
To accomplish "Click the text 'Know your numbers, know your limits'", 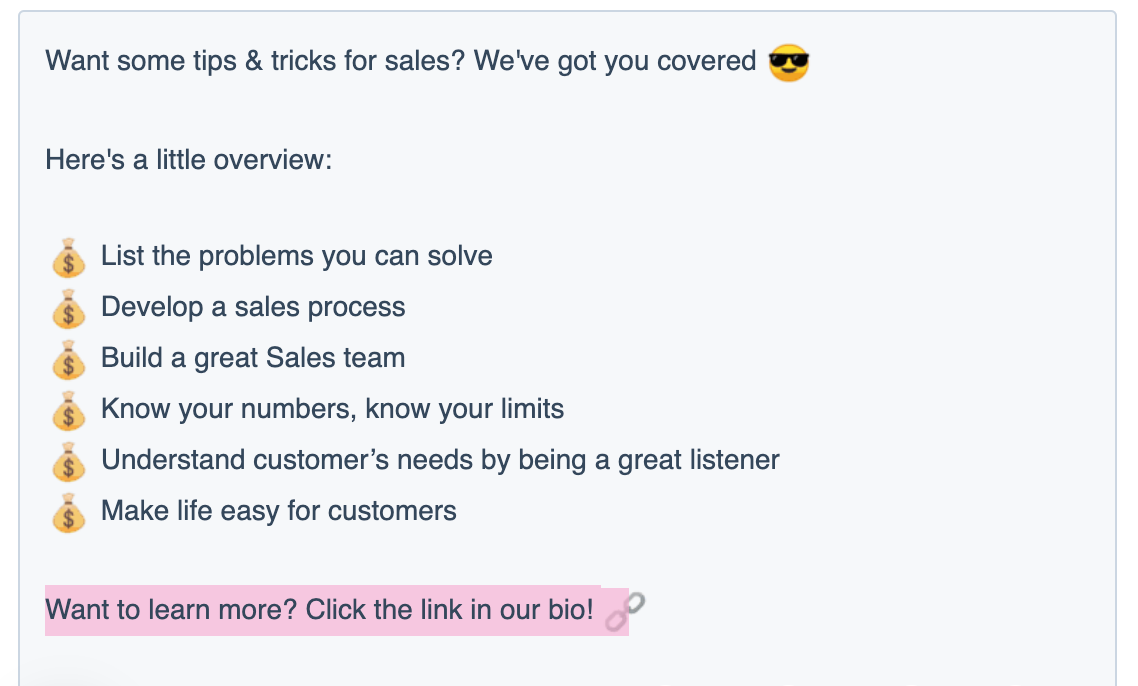I will [x=332, y=409].
